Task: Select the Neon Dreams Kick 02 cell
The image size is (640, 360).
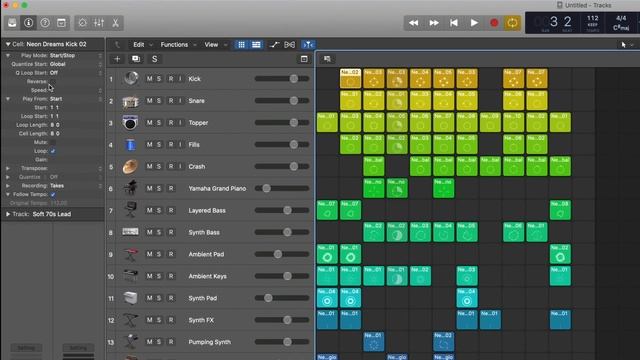Action: 350,78
